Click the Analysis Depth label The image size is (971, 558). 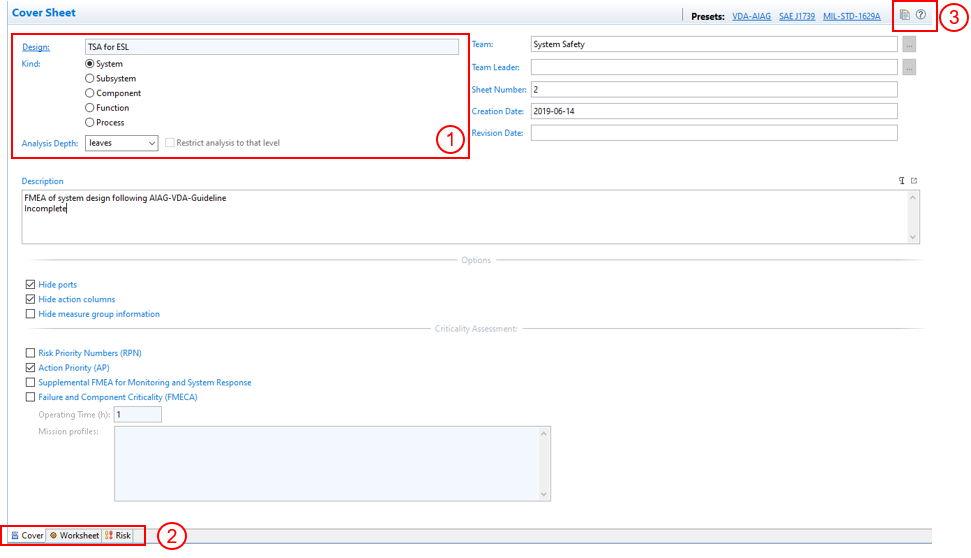coord(50,144)
